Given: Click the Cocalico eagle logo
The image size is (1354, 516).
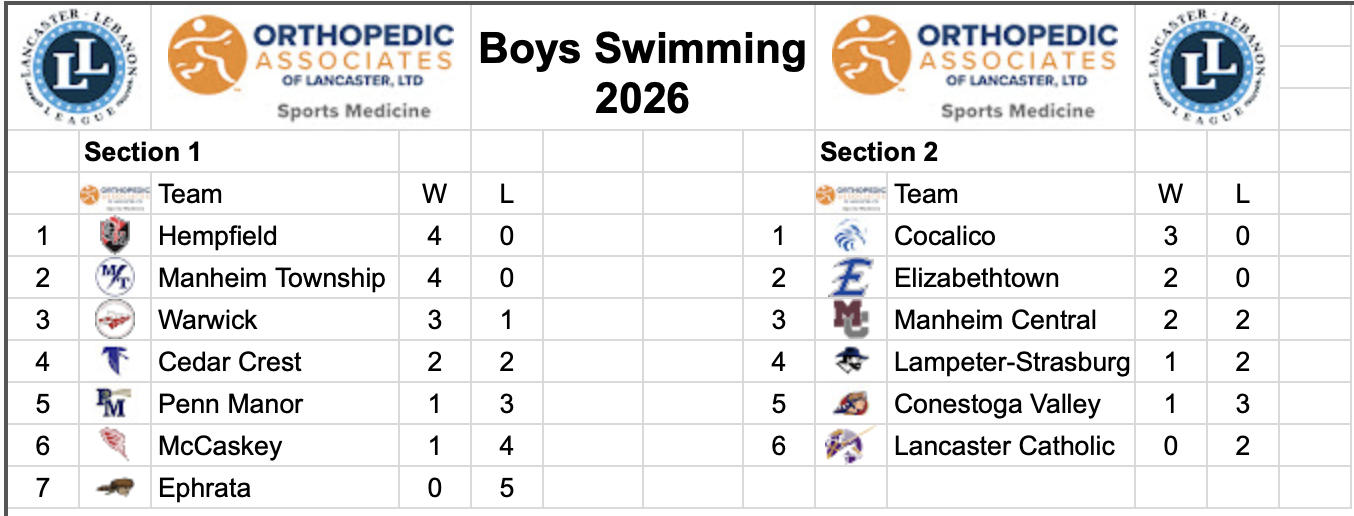Looking at the screenshot, I should (x=850, y=236).
